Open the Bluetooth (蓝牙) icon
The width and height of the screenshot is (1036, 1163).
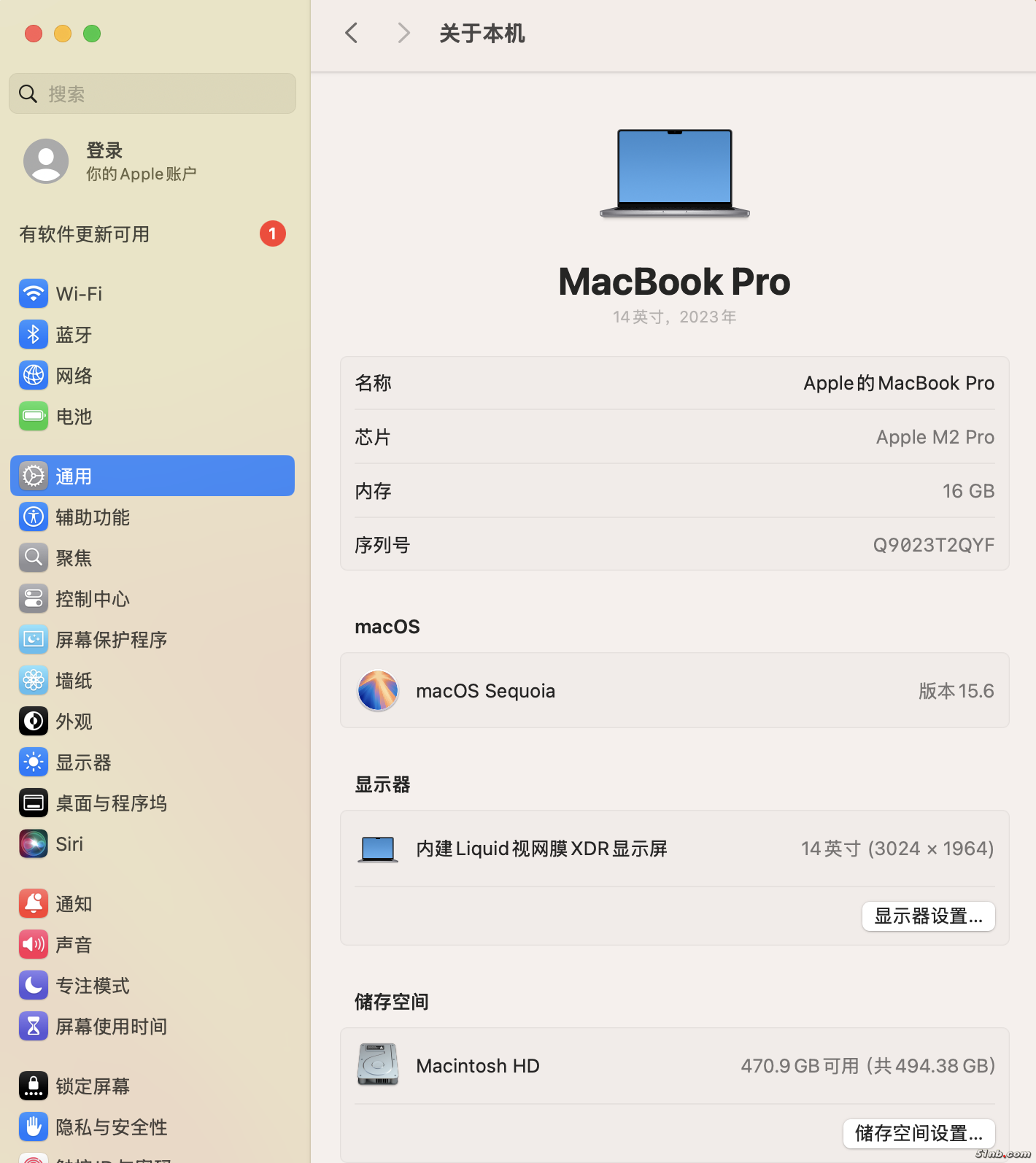pyautogui.click(x=34, y=334)
